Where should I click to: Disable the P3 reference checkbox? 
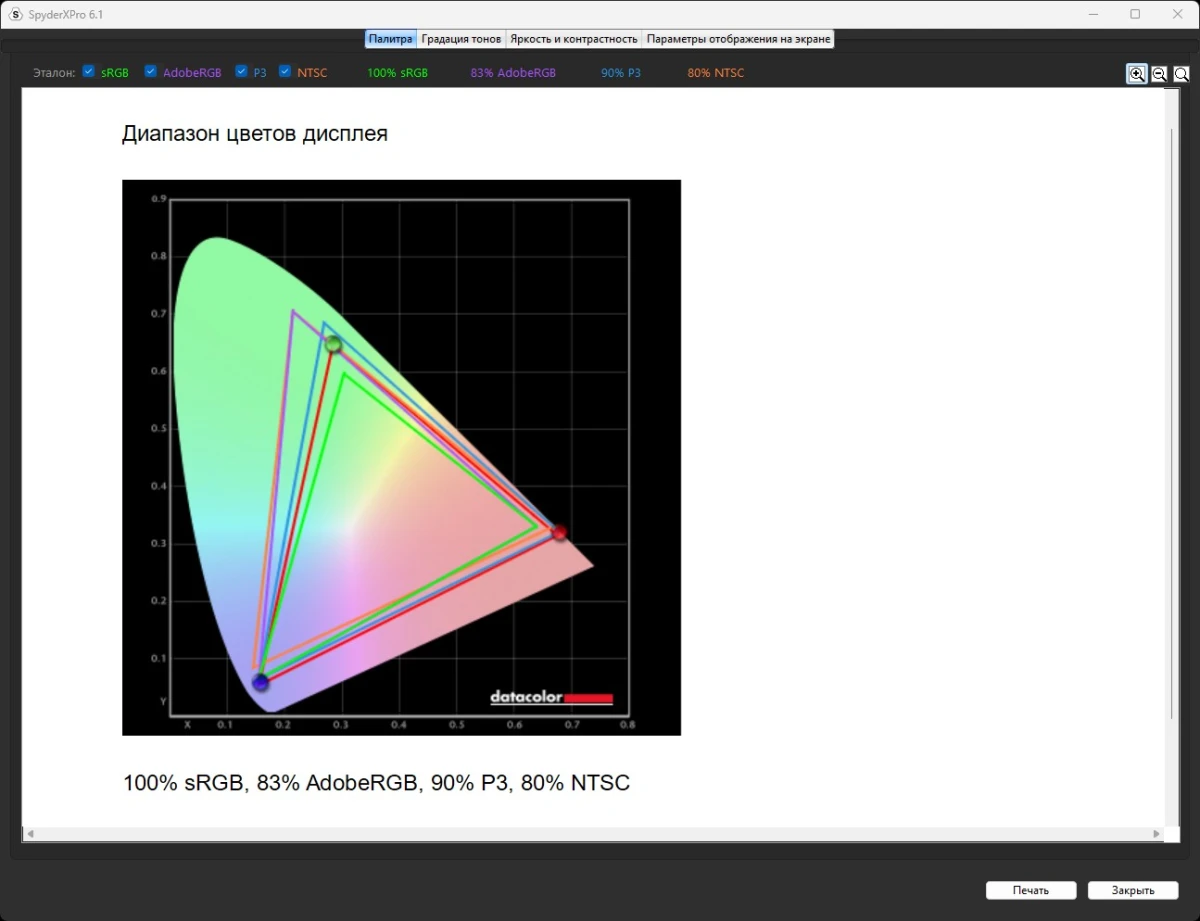[x=241, y=72]
